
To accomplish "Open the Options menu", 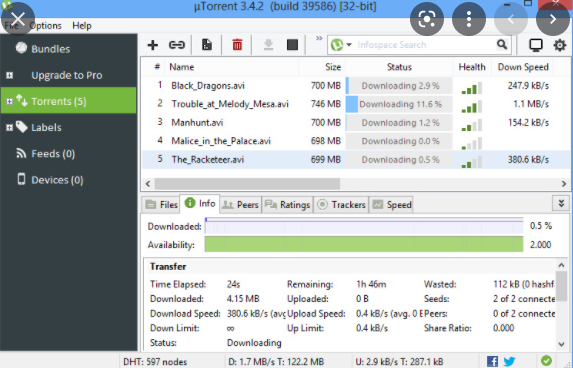I will click(45, 26).
